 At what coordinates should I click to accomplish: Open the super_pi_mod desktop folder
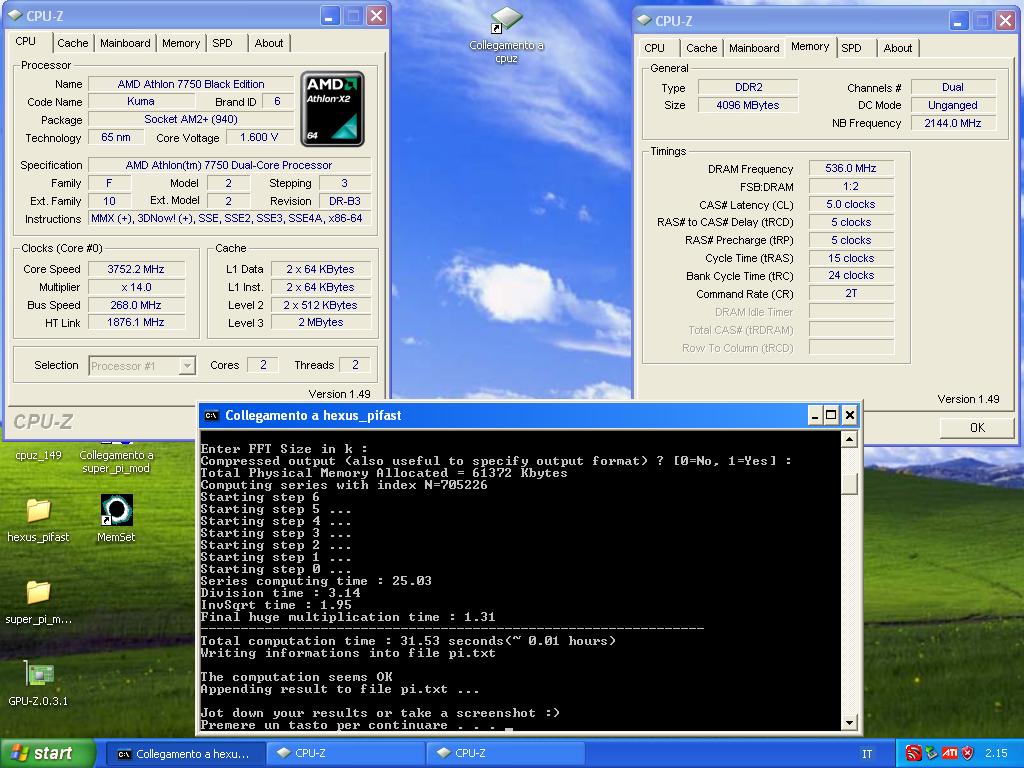(38, 601)
